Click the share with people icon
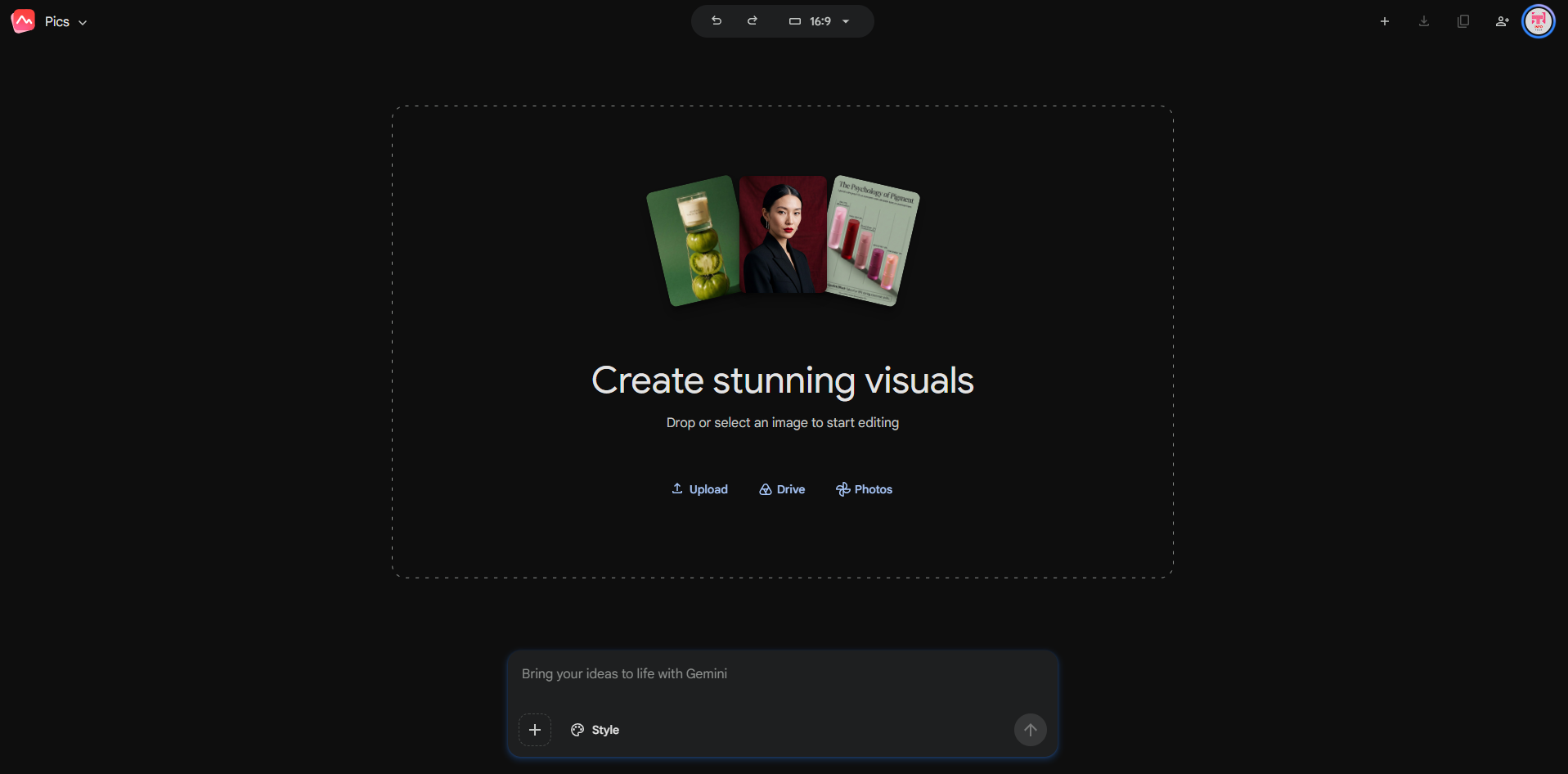 coord(1503,21)
